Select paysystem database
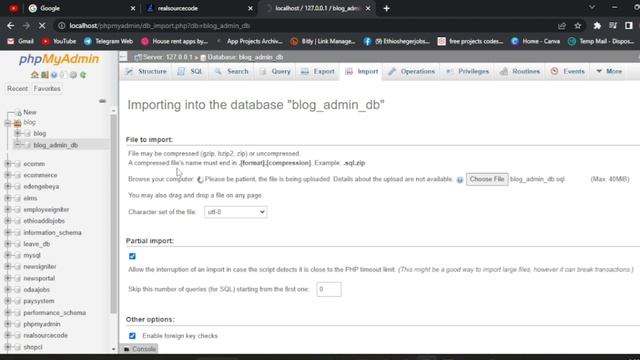This screenshot has width=640, height=360. pyautogui.click(x=39, y=301)
